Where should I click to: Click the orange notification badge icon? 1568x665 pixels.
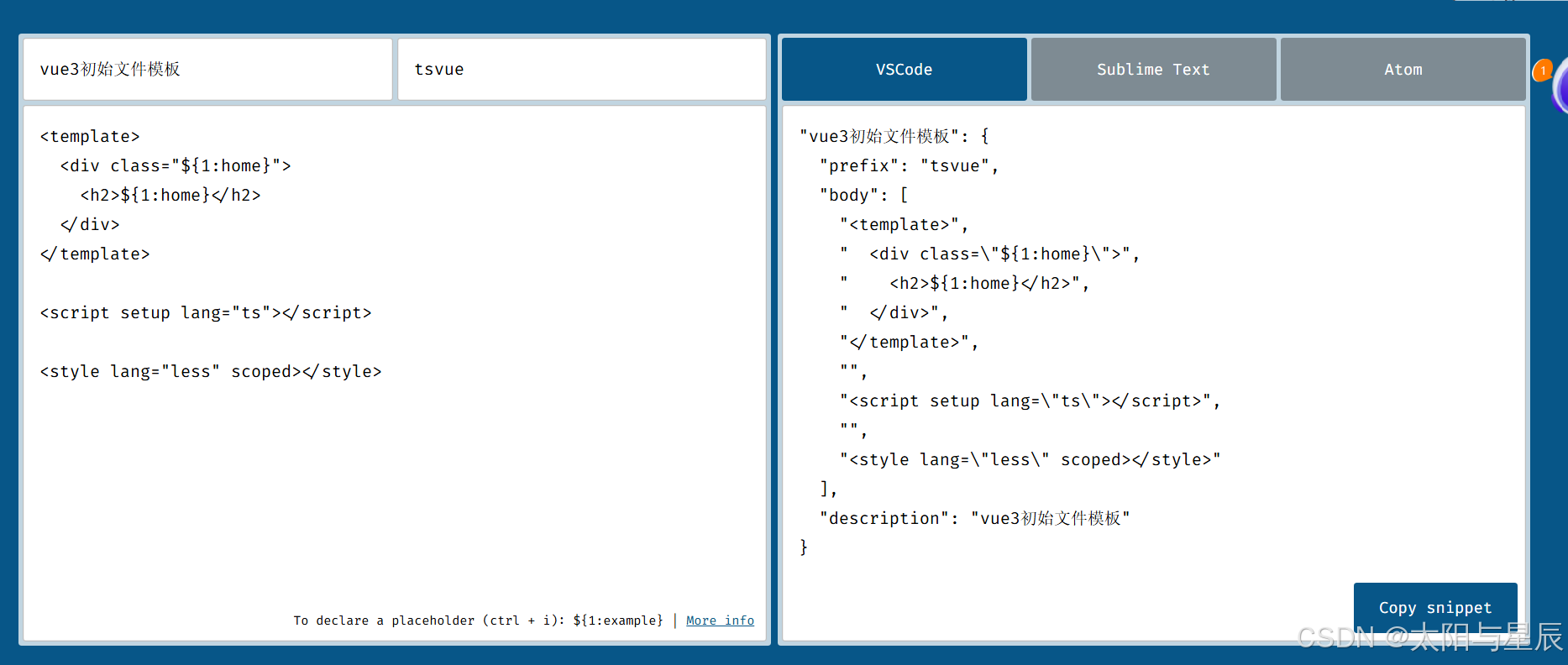click(x=1542, y=71)
